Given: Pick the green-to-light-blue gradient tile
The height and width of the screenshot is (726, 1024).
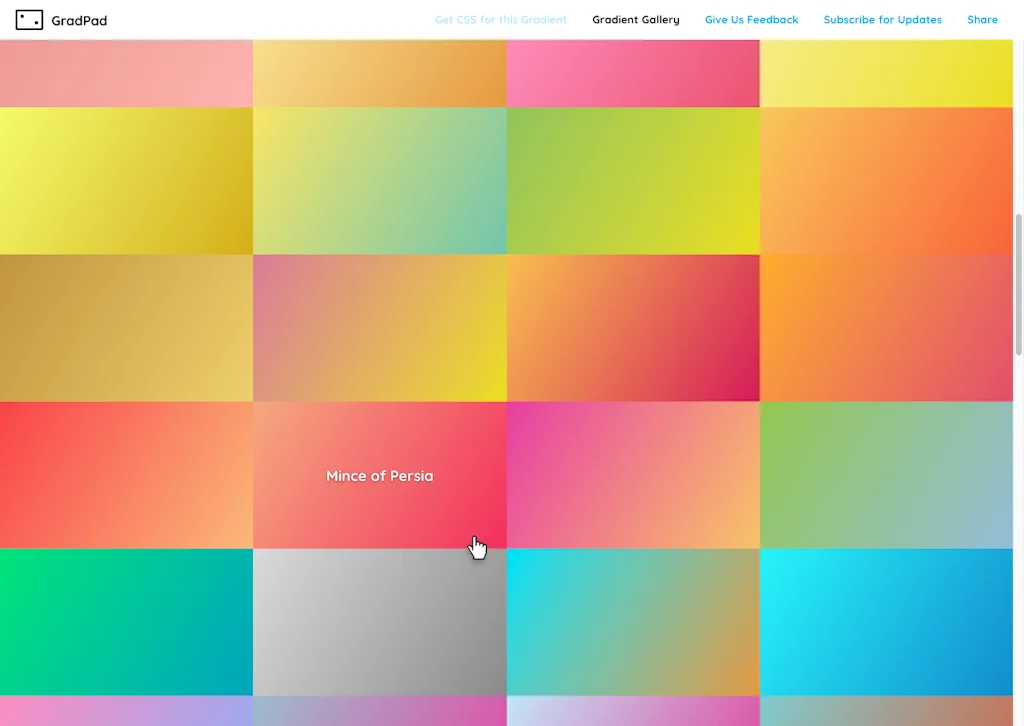Looking at the screenshot, I should point(886,475).
